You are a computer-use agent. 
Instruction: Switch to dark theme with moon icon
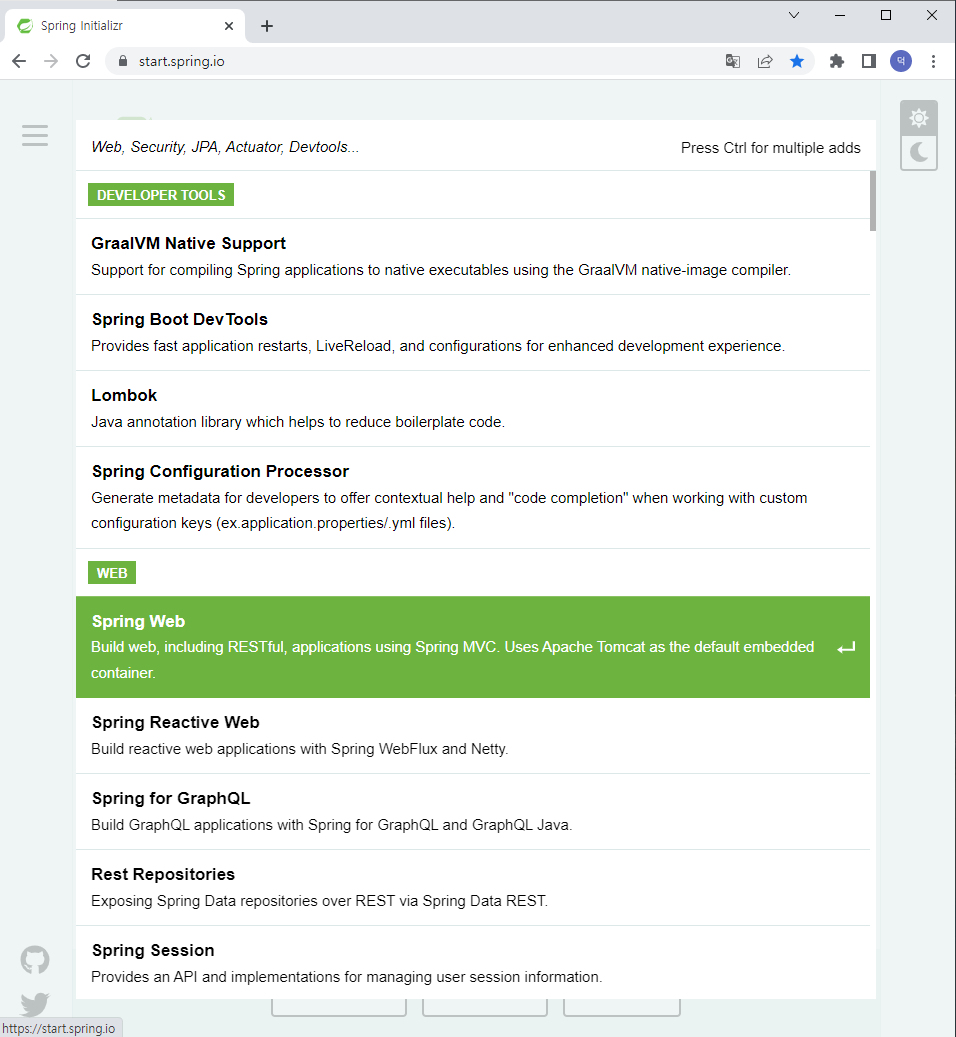click(919, 153)
